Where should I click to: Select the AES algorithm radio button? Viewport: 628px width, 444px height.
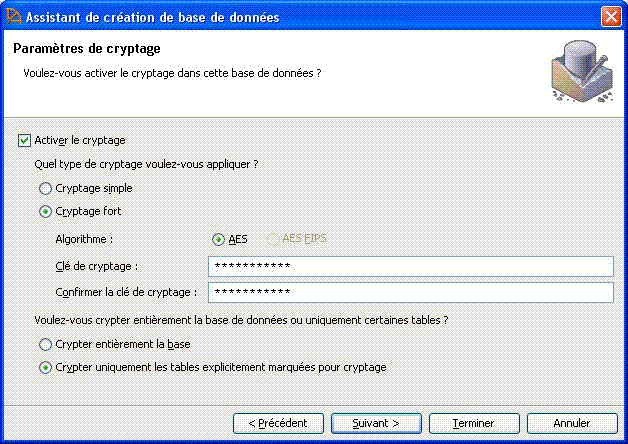[219, 239]
